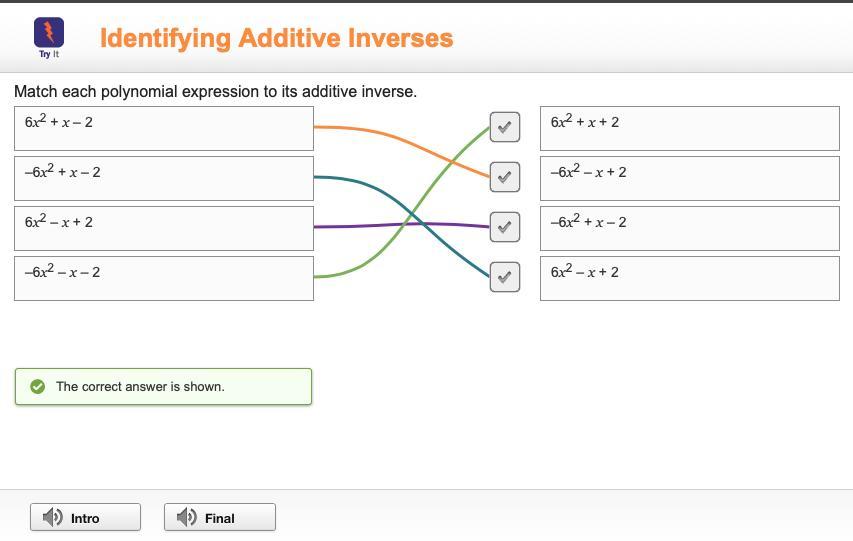853x541 pixels.
Task: Select right answer box –6x² – x + 2
Action: [689, 178]
